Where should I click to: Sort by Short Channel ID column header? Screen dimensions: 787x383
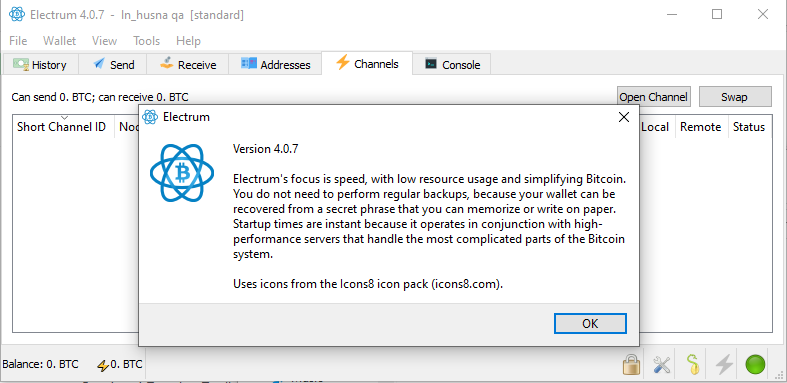[x=61, y=127]
